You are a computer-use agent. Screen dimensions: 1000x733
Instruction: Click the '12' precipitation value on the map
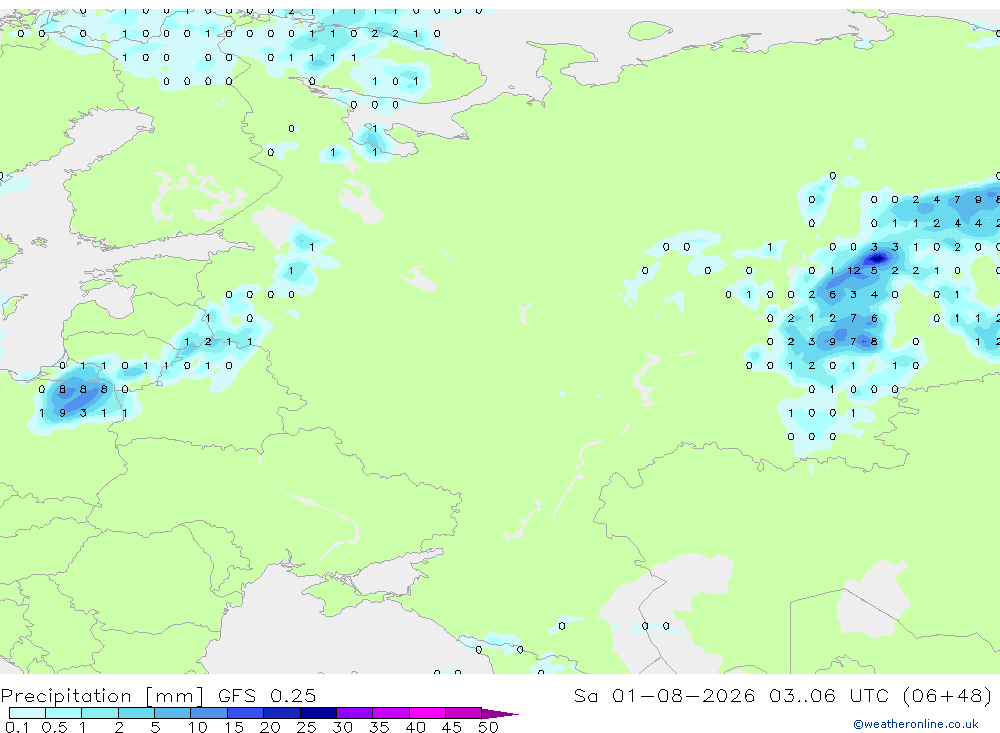tap(853, 270)
